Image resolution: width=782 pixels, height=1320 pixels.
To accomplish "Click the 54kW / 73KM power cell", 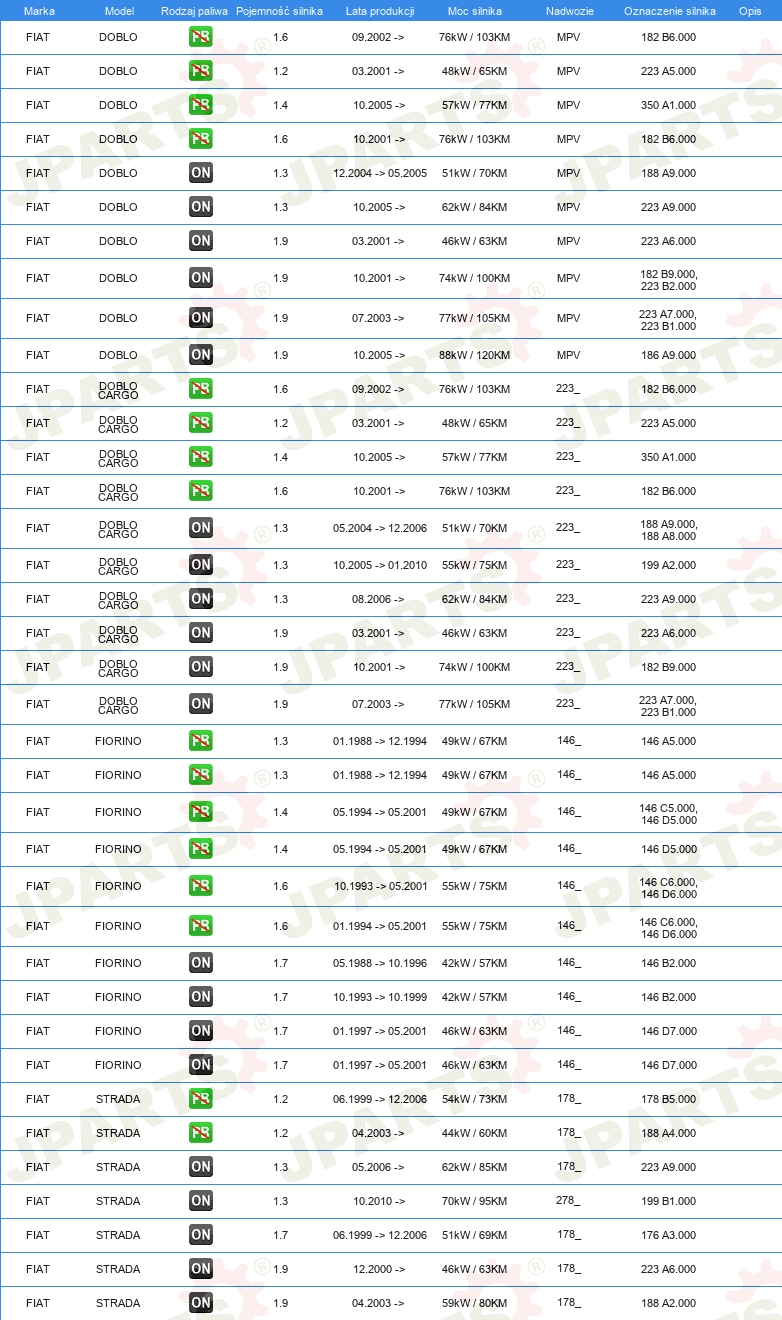I will [x=474, y=1099].
